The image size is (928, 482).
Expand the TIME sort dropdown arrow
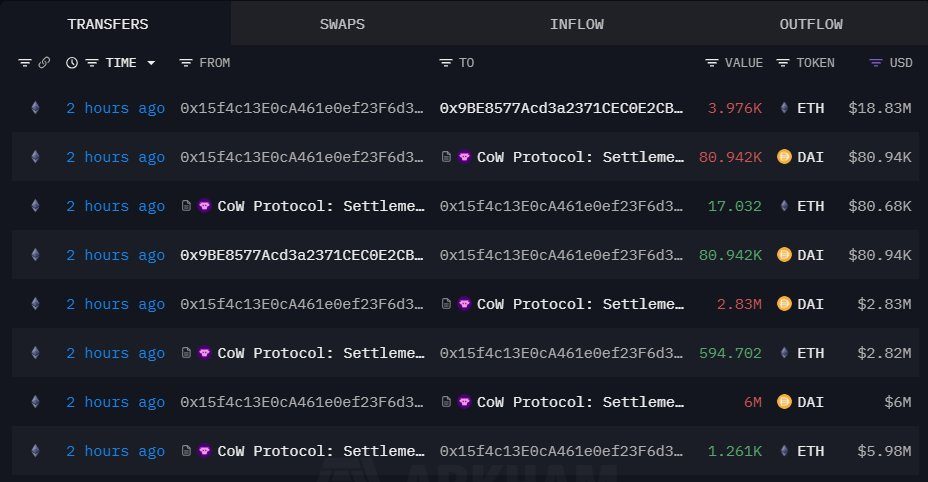(151, 63)
